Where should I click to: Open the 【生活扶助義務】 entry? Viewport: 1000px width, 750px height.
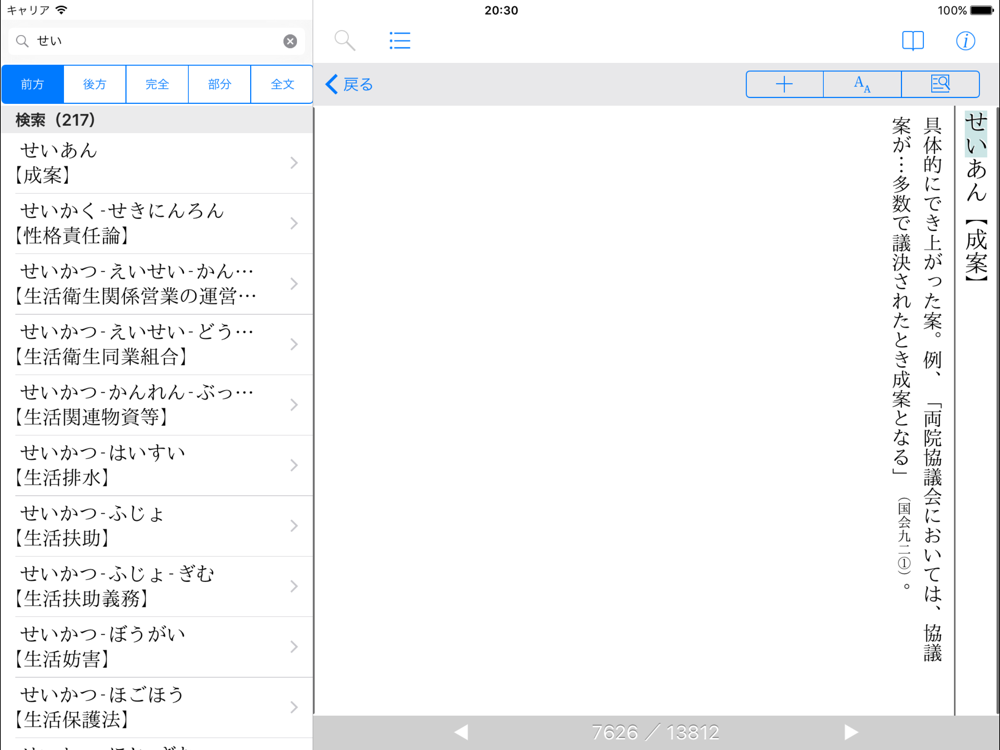[x=157, y=586]
